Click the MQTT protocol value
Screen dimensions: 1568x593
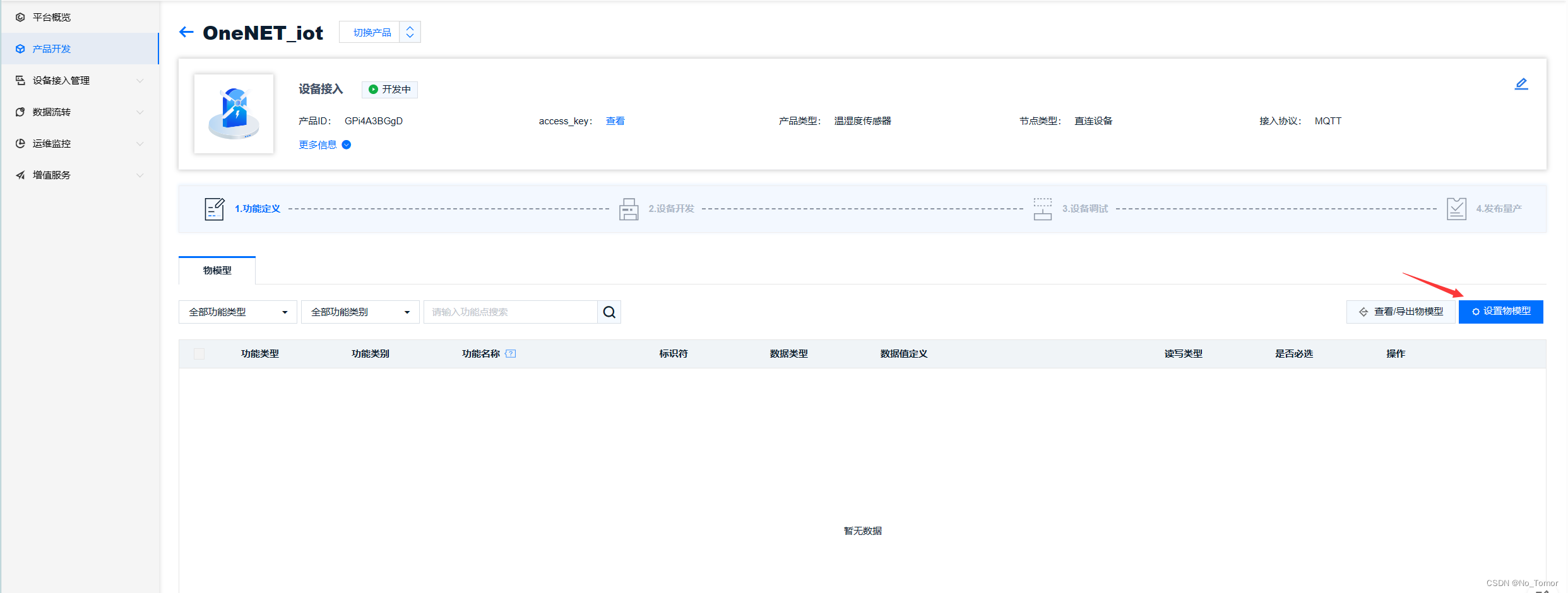click(1328, 121)
